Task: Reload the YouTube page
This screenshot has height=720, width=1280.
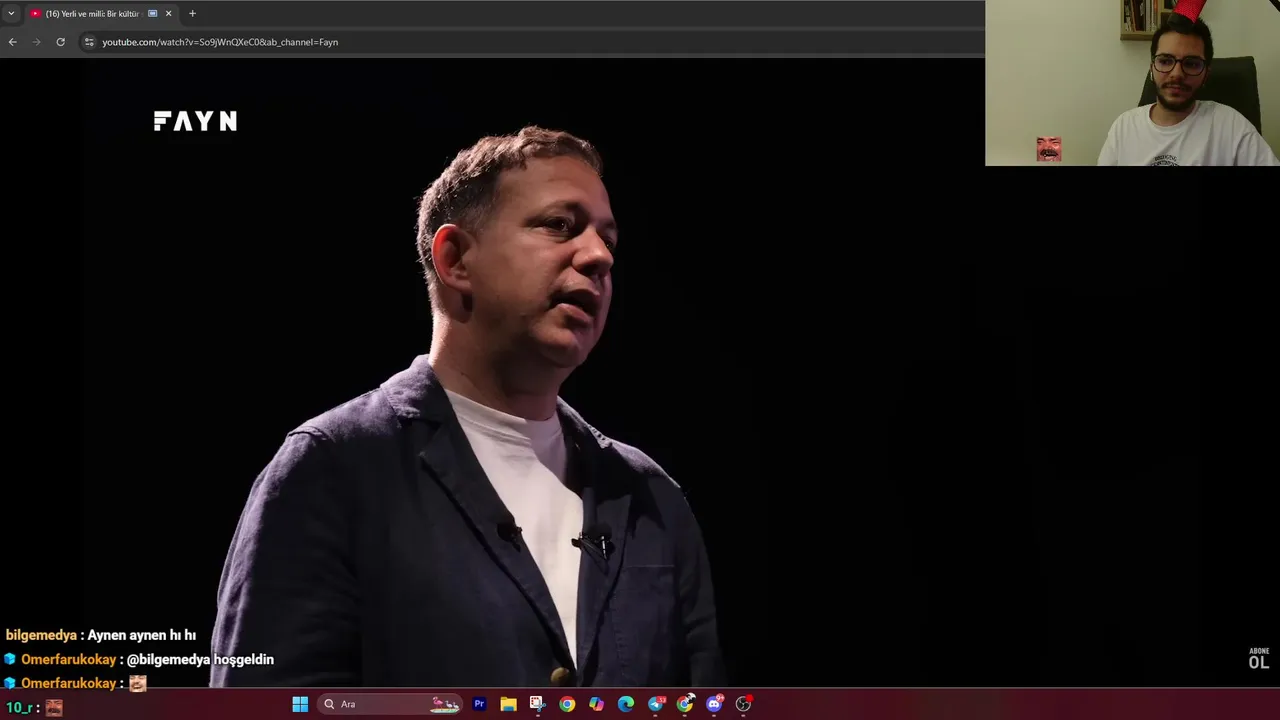Action: pyautogui.click(x=60, y=42)
